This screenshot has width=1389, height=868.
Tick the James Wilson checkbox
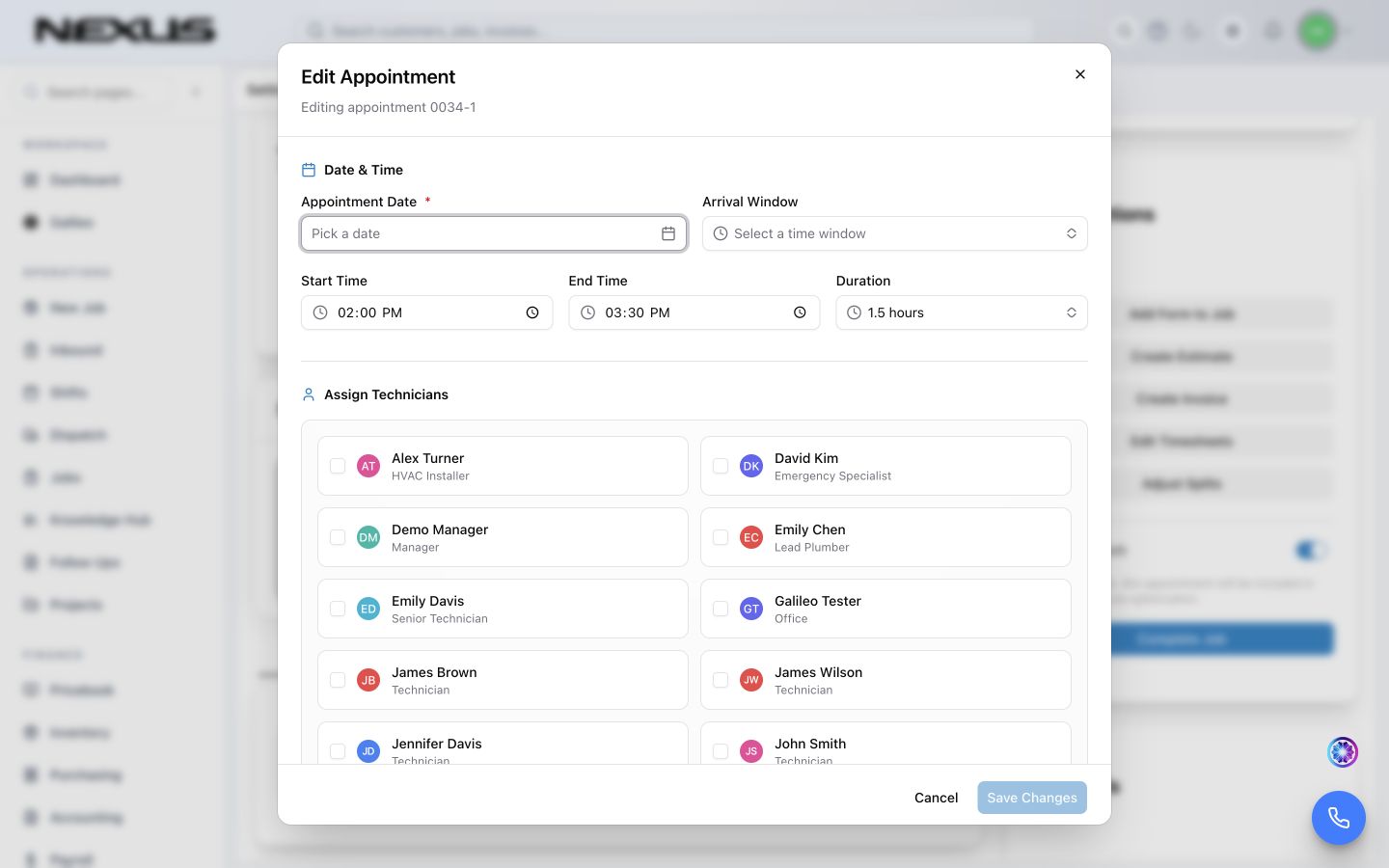(x=721, y=680)
